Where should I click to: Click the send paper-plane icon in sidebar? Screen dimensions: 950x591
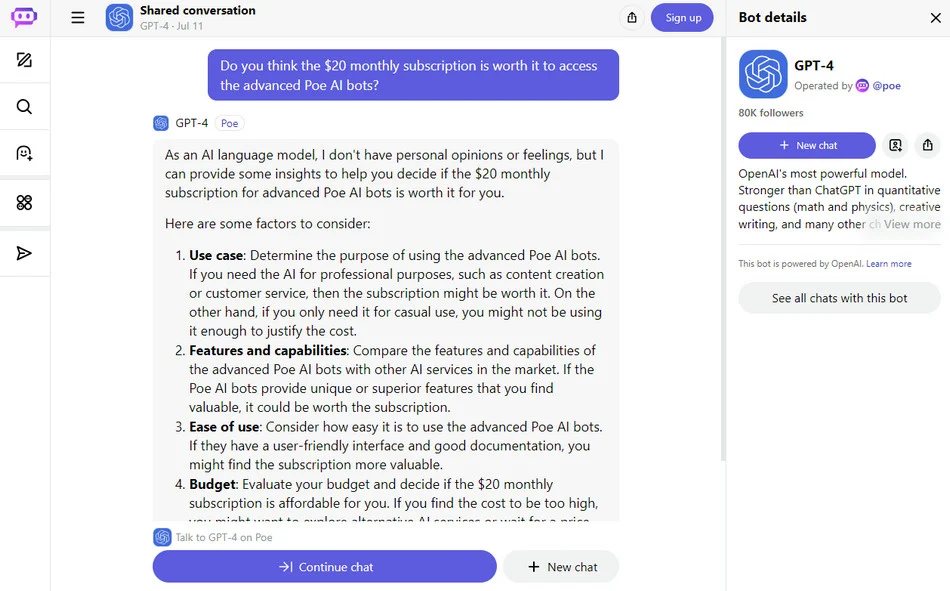(24, 253)
